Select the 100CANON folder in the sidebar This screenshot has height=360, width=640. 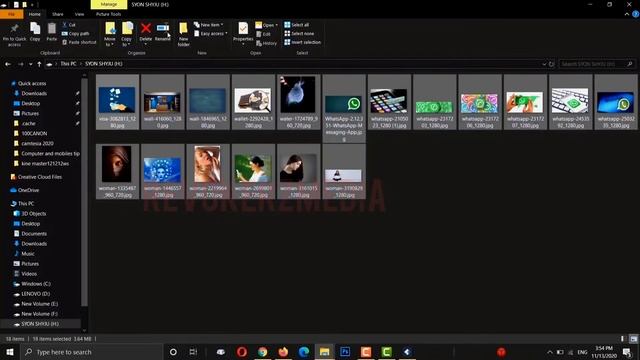34,133
